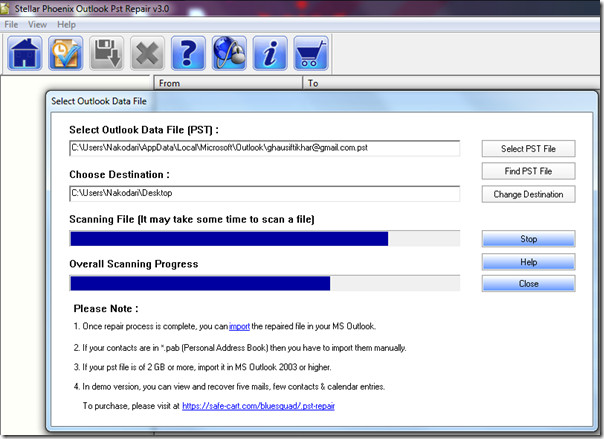The image size is (604, 439).
Task: Stop the scanning process
Action: tap(528, 239)
